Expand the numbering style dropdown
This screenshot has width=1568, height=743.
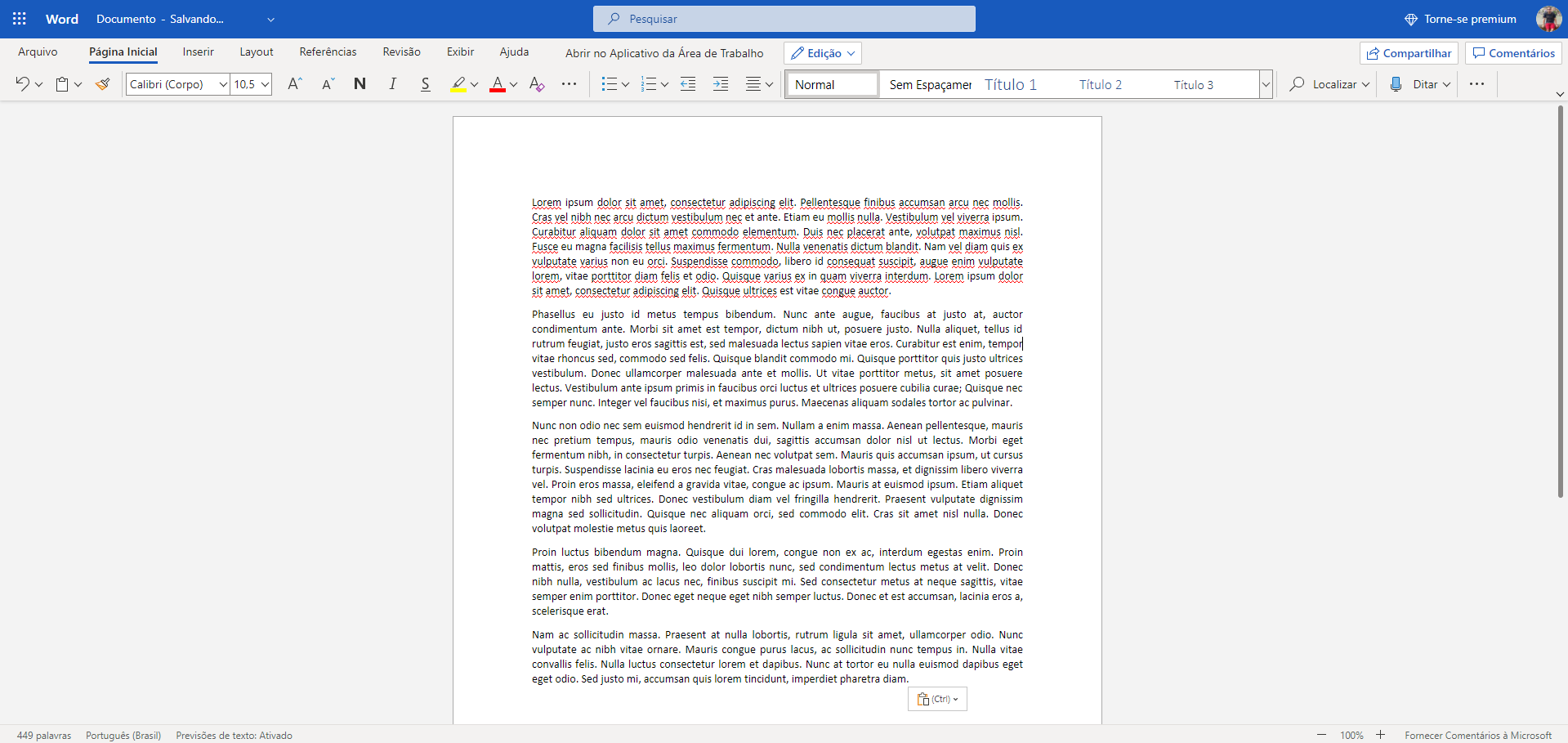664,84
